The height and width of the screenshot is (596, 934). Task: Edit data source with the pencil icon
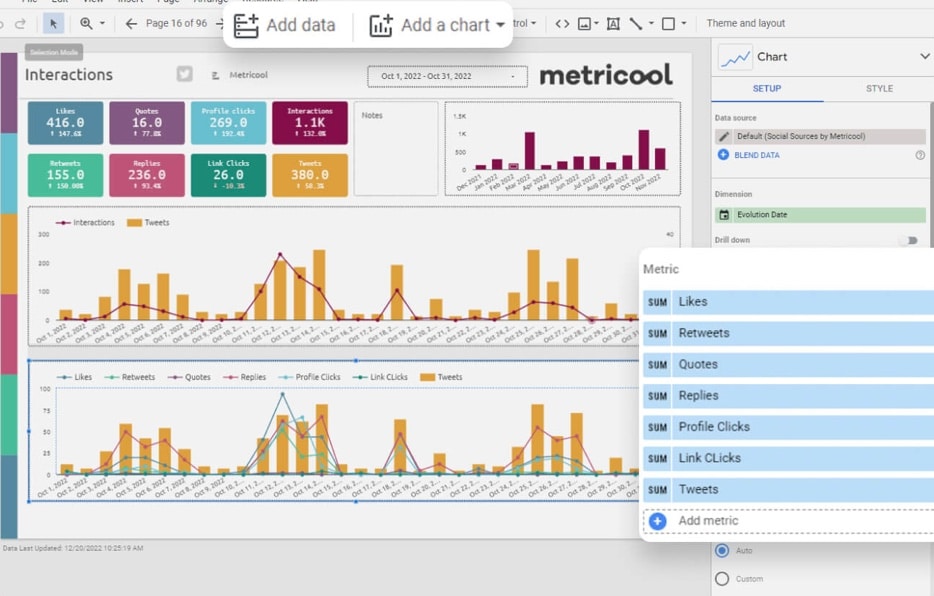724,136
